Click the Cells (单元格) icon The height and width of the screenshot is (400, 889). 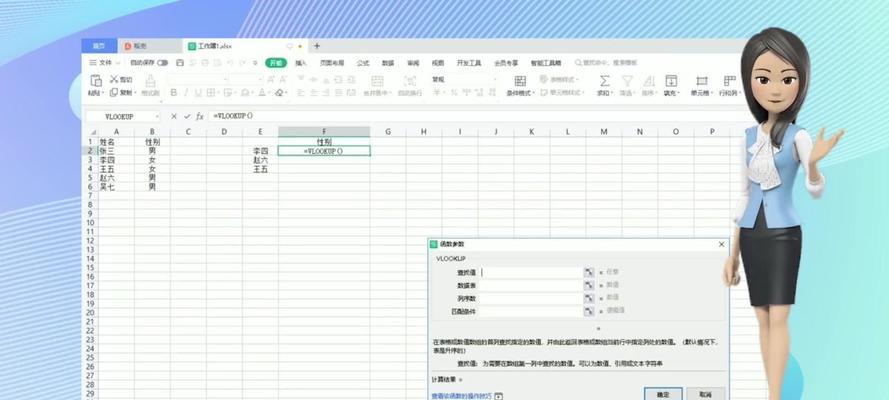coord(702,80)
